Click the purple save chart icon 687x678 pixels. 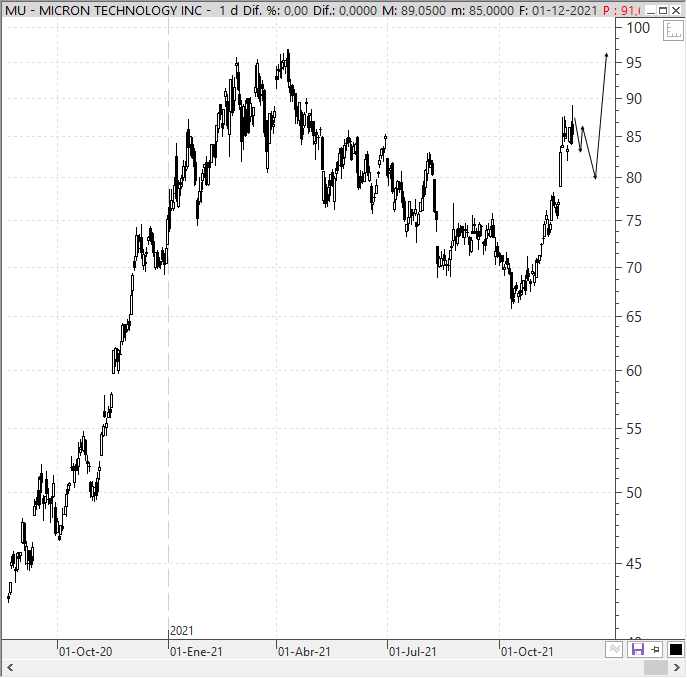tap(637, 649)
